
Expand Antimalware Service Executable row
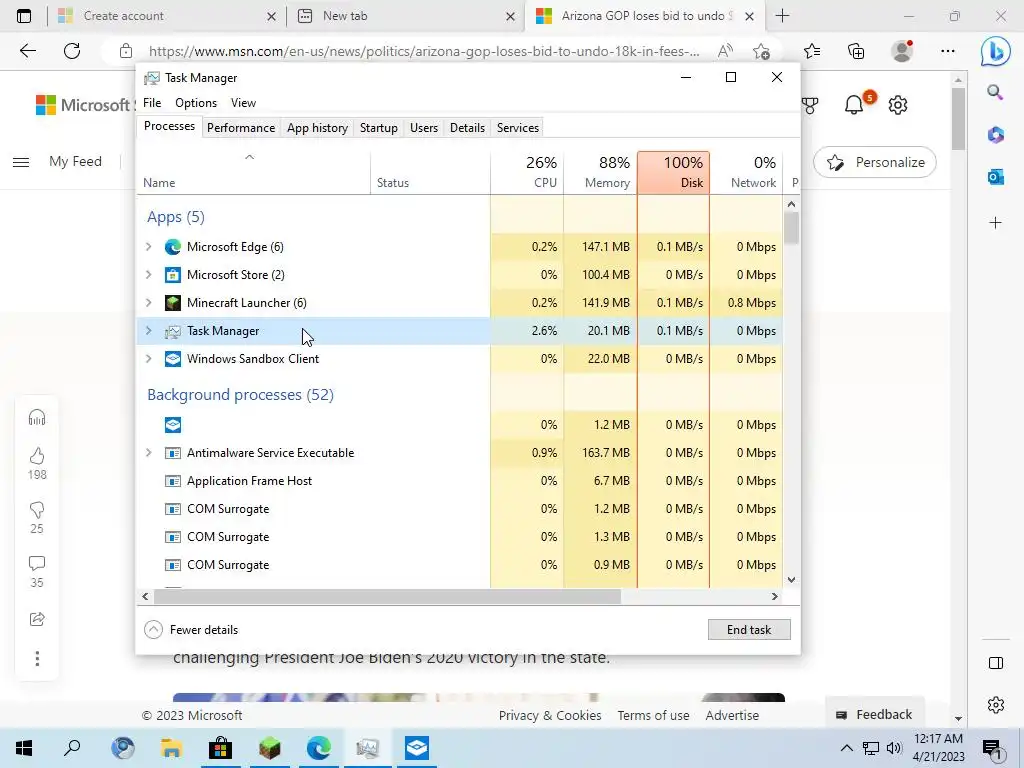tap(148, 453)
